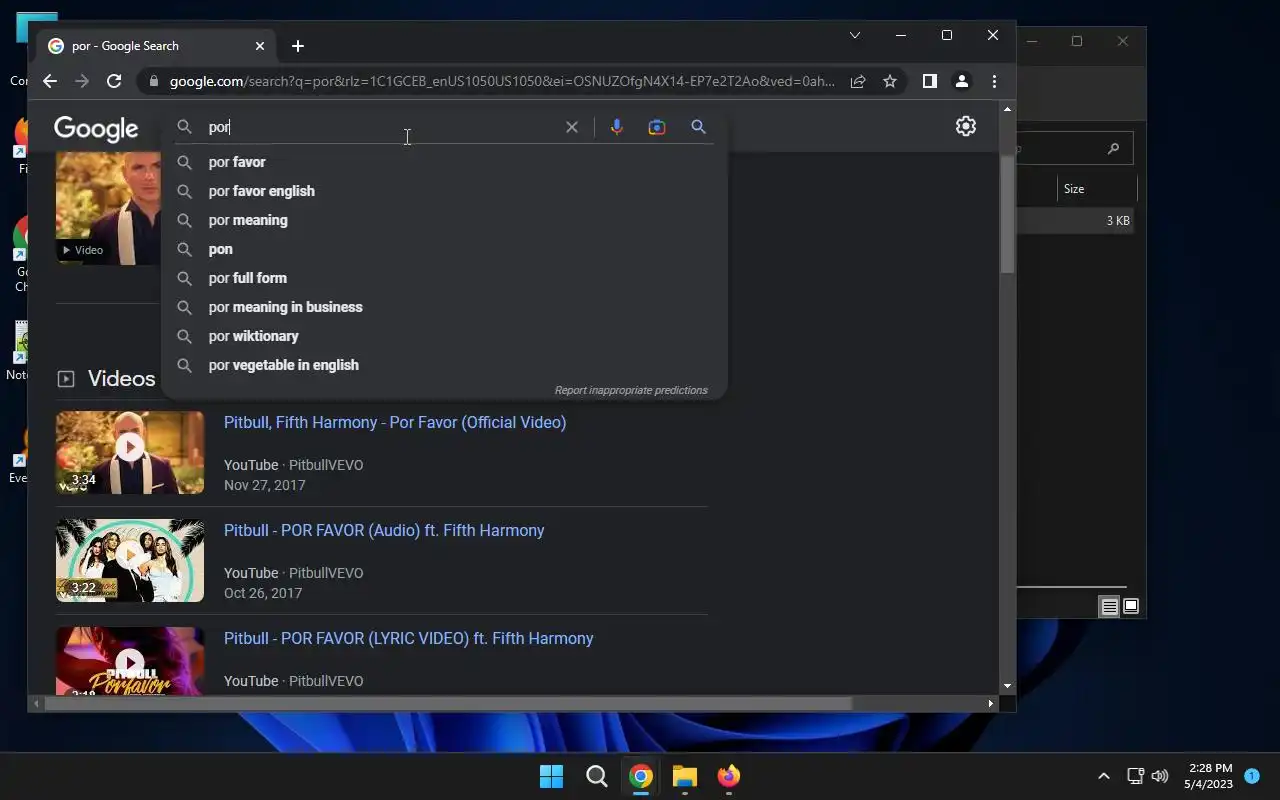Click the Chrome back arrow
The width and height of the screenshot is (1280, 800).
click(x=50, y=81)
